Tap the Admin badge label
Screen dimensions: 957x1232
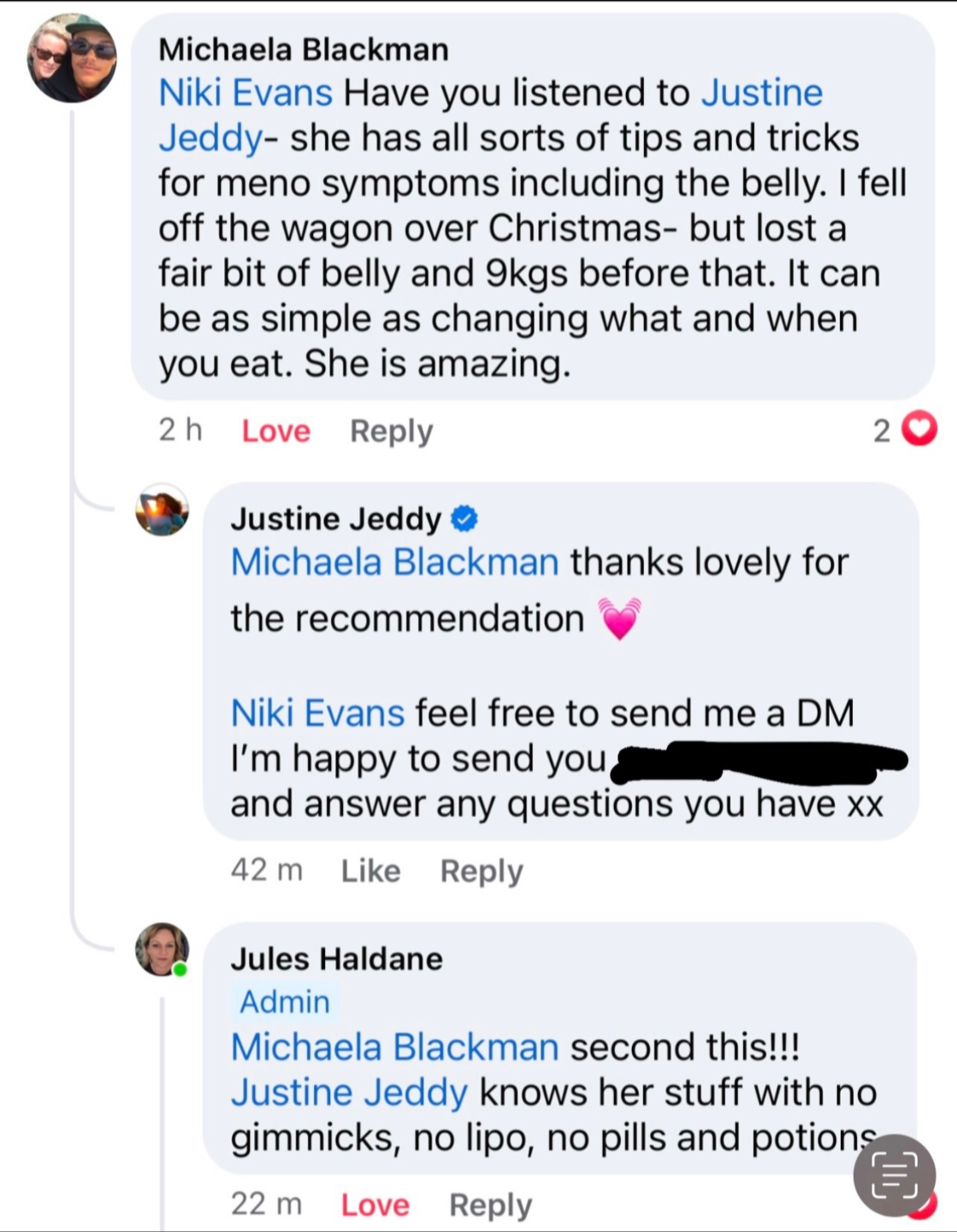coord(285,1002)
